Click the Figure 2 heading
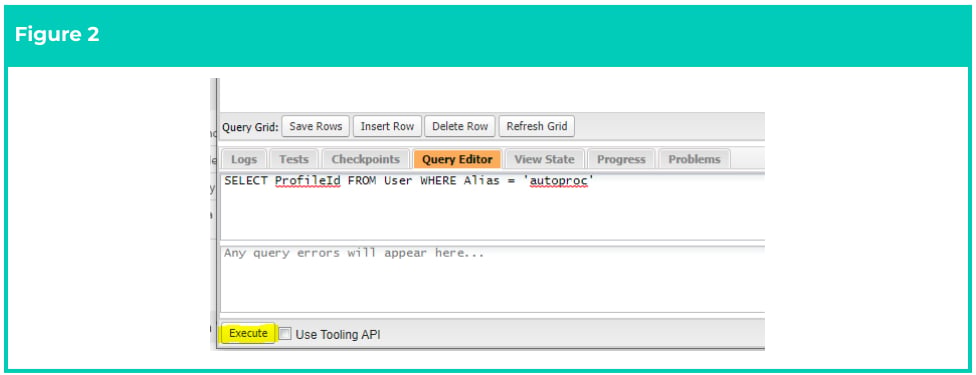The image size is (976, 375). tap(57, 34)
